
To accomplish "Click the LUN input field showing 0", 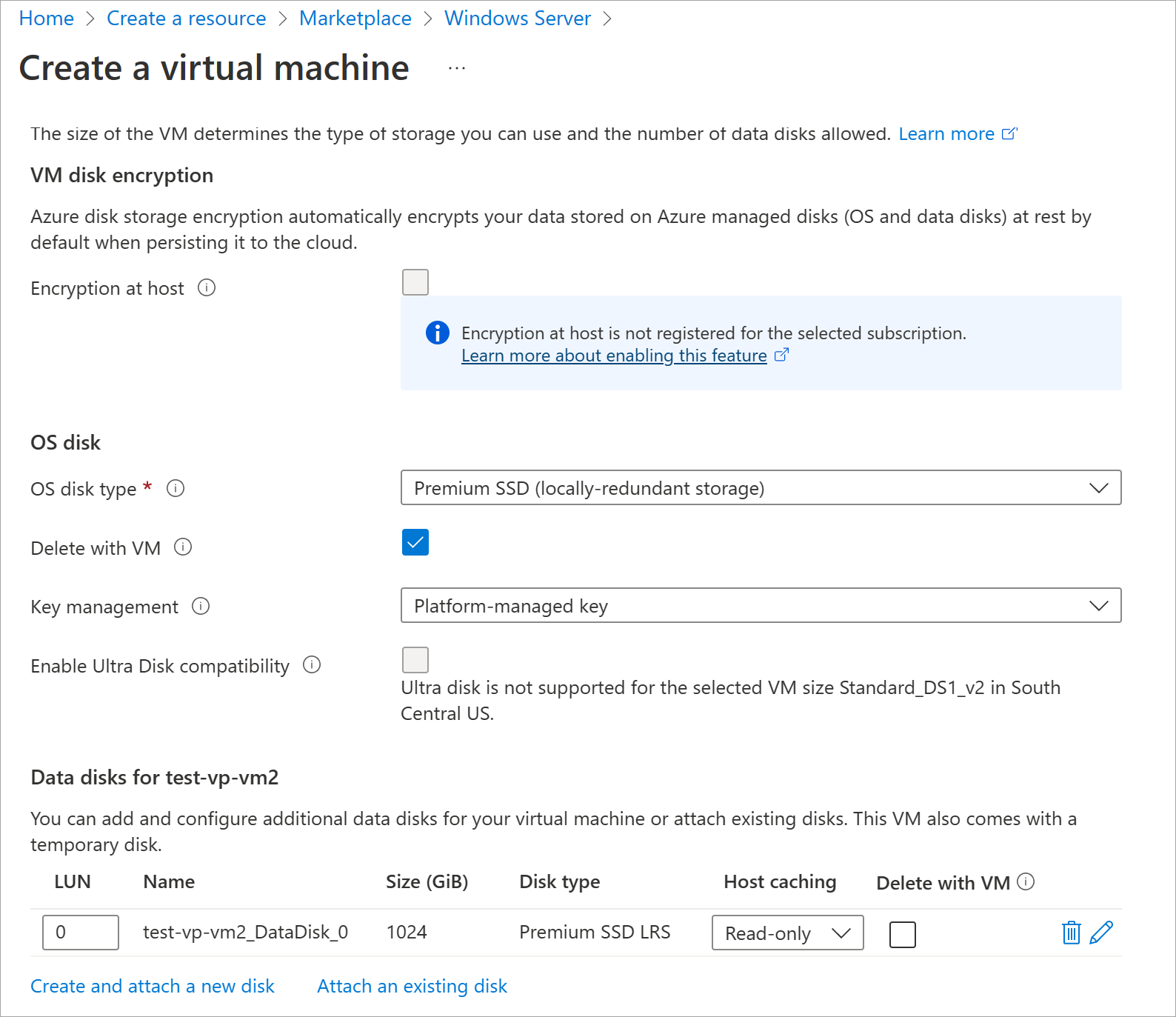I will pyautogui.click(x=81, y=933).
